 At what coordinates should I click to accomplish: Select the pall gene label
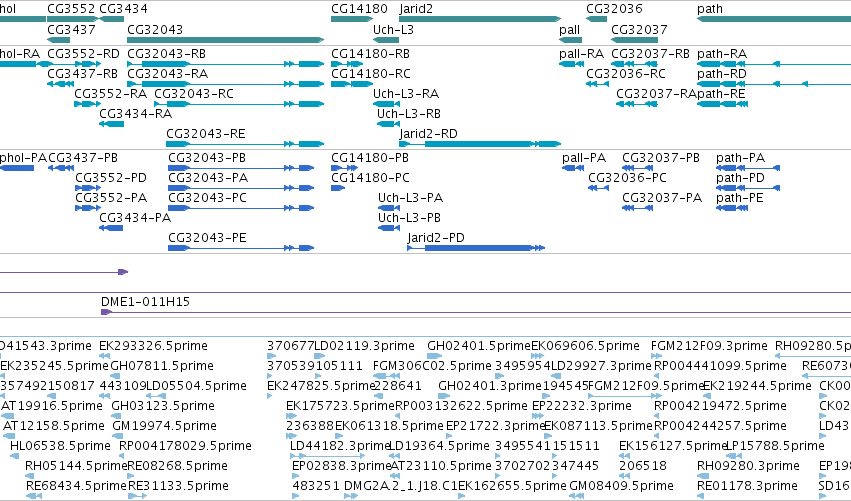[x=570, y=29]
